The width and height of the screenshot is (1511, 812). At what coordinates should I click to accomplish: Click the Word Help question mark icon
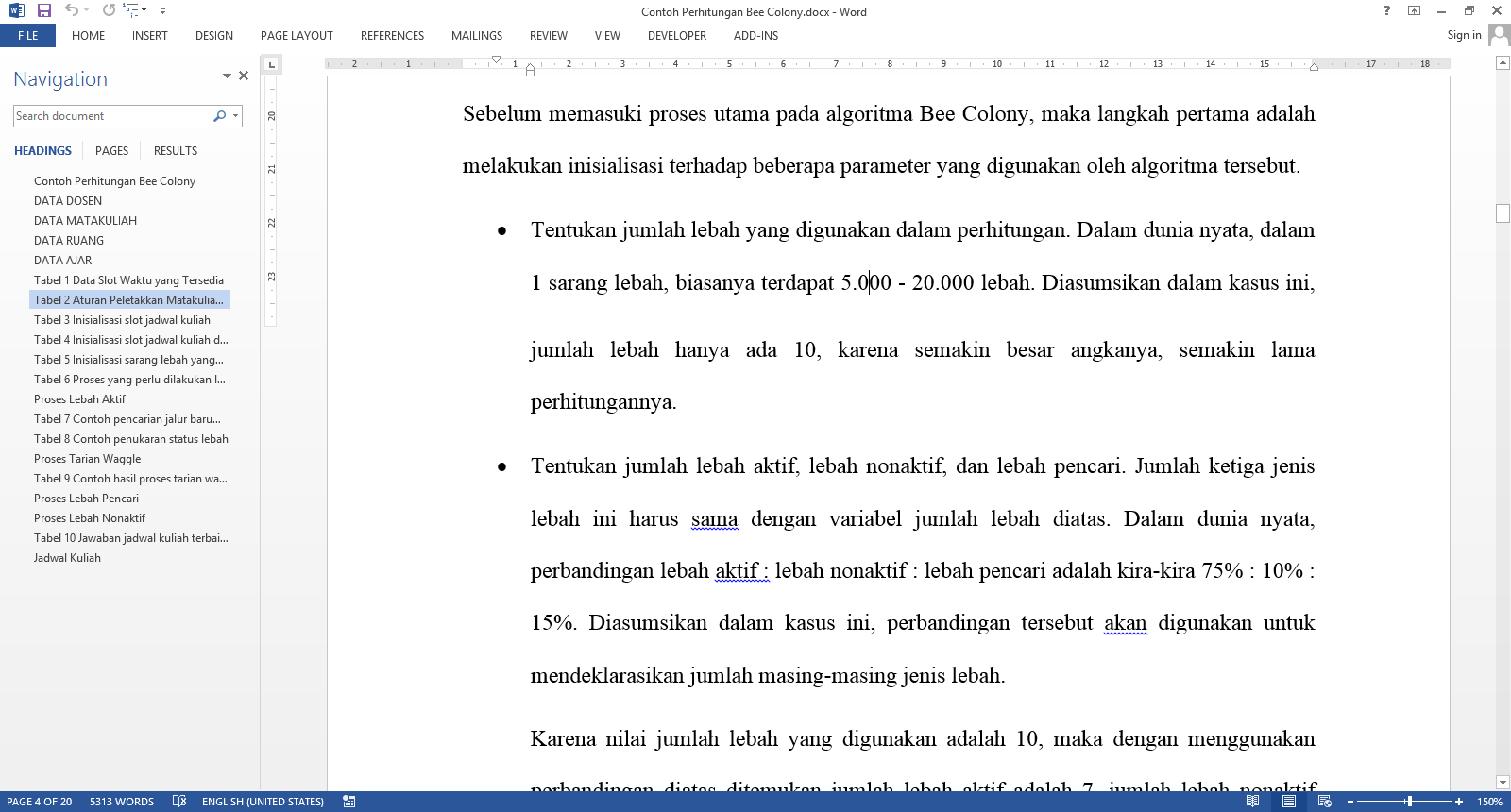click(x=1386, y=10)
